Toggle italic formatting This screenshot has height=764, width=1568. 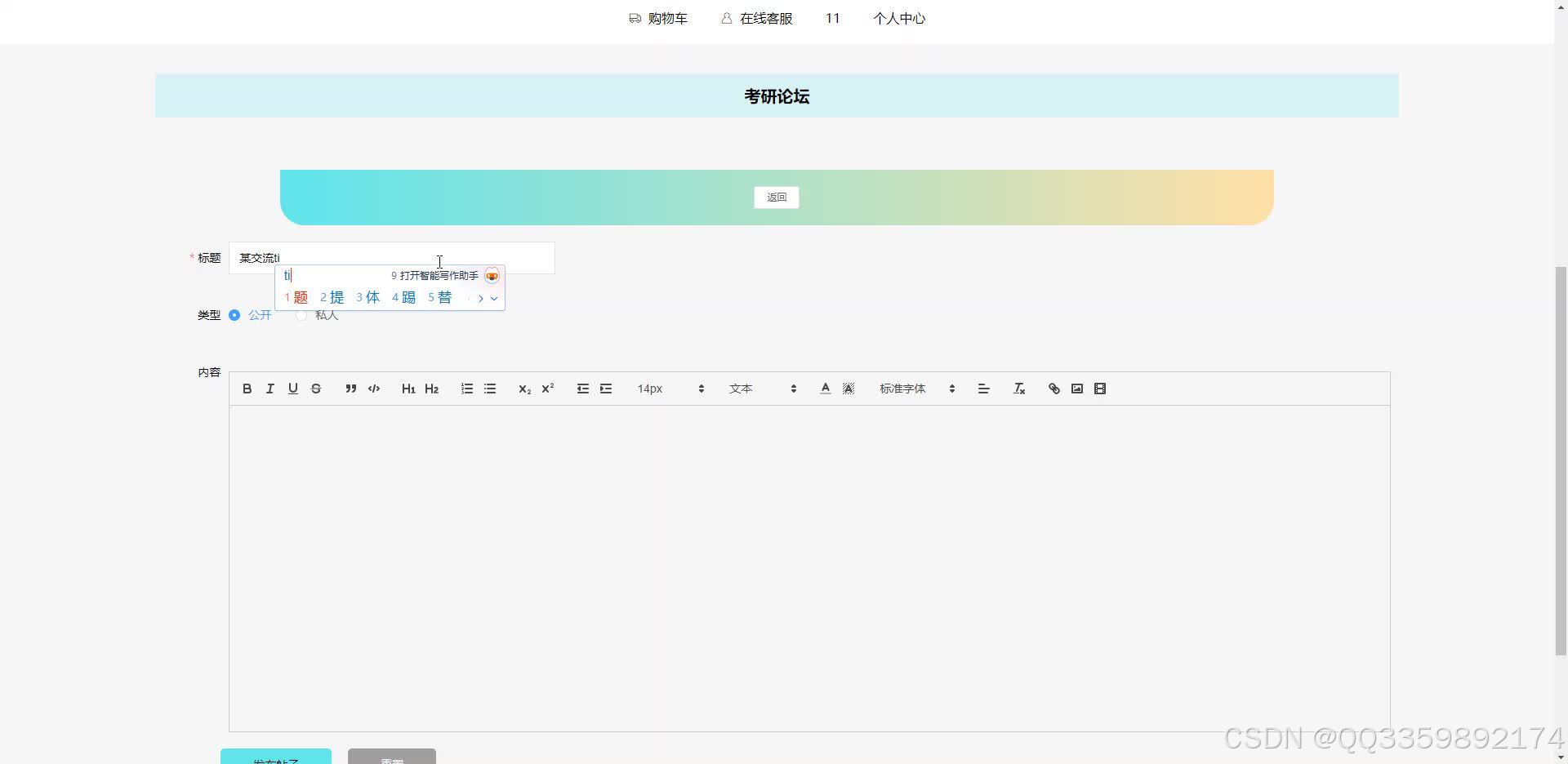(x=269, y=389)
